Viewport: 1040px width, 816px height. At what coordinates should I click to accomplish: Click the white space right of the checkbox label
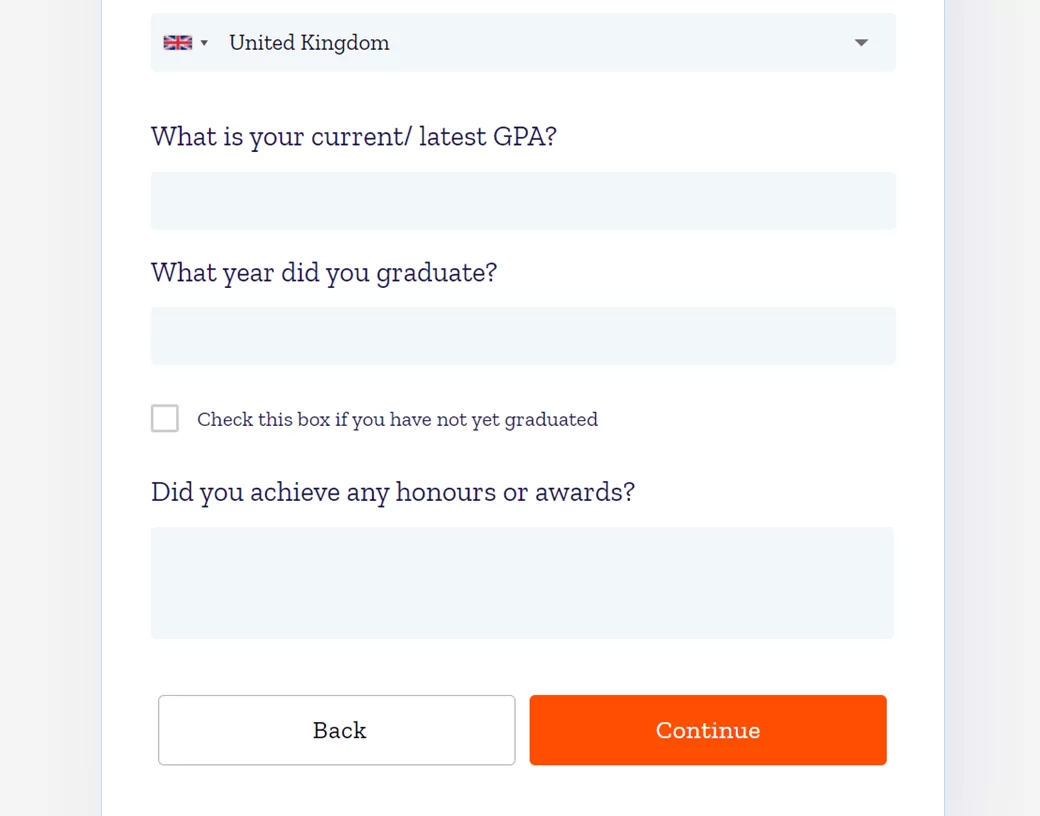pos(750,420)
